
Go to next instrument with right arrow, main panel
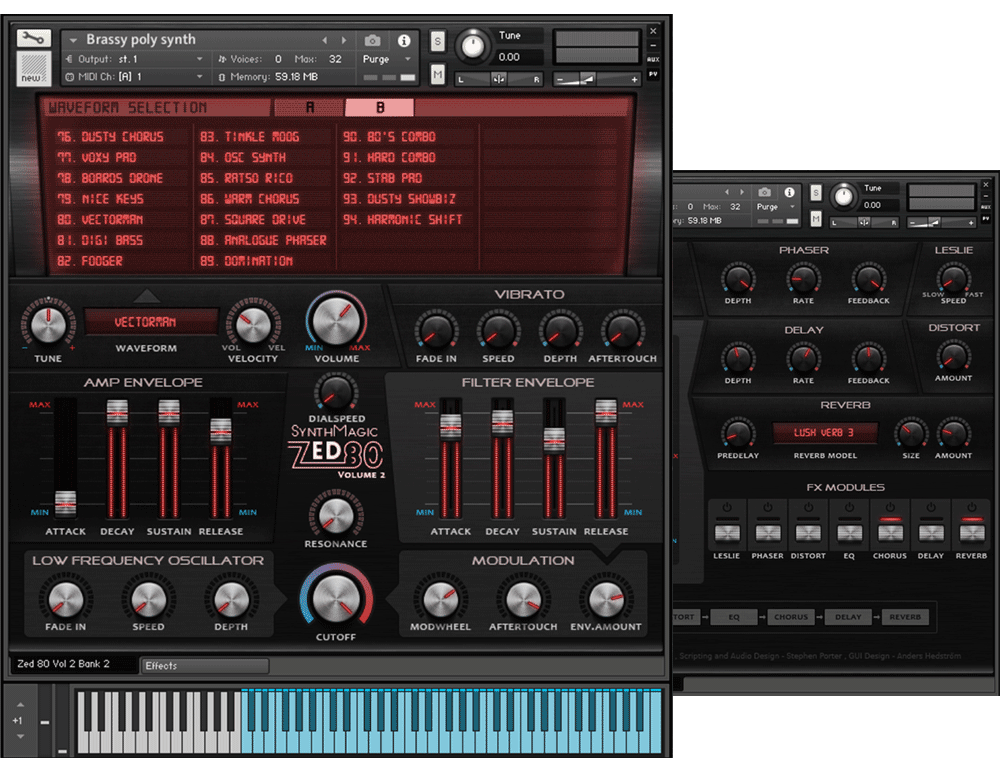[344, 40]
